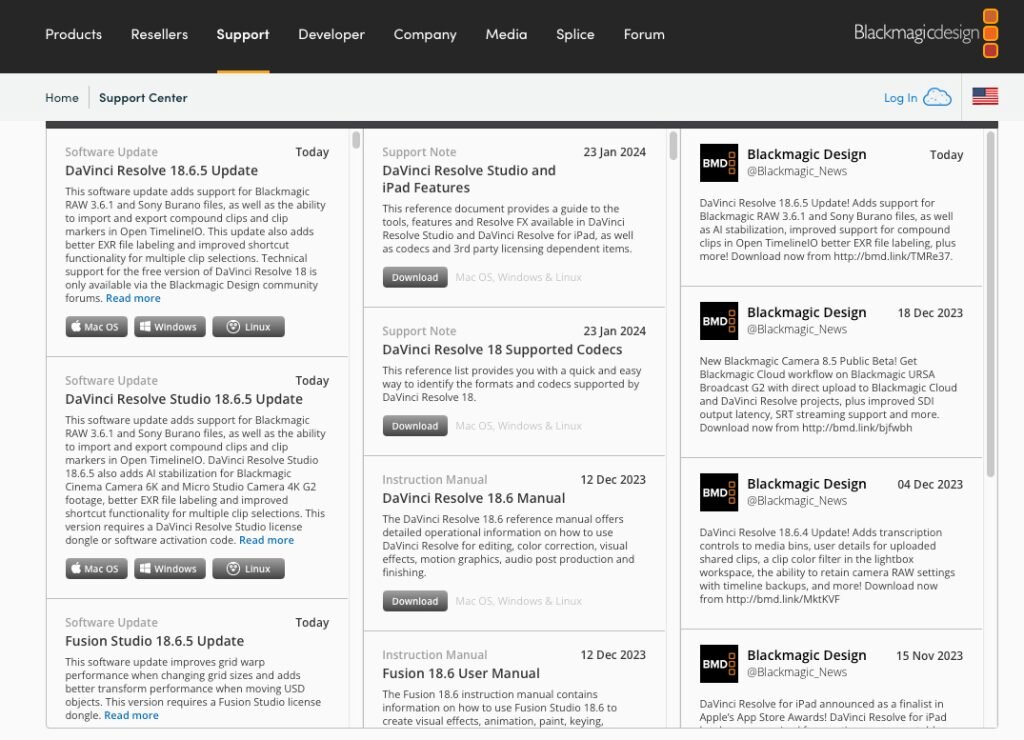Download the Studio and iPad Features note
The width and height of the screenshot is (1024, 740).
pos(415,277)
